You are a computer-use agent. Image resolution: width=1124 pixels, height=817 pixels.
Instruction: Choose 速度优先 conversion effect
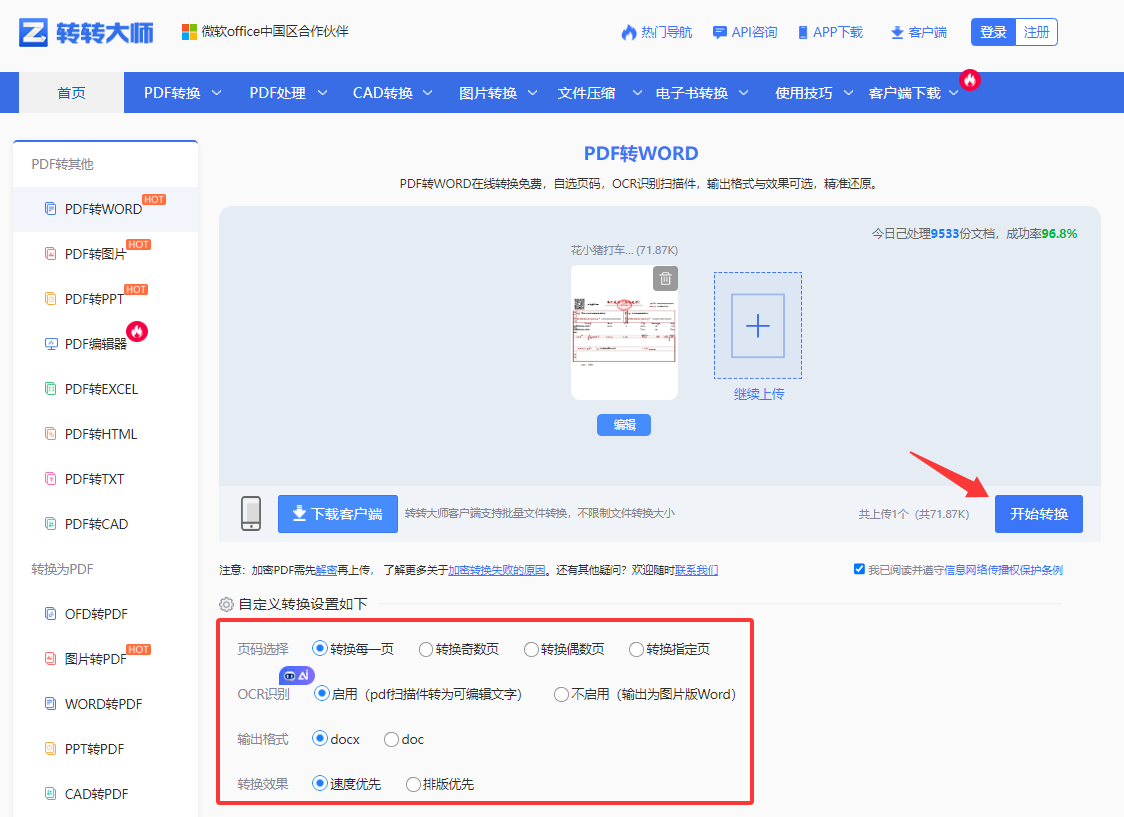tap(320, 783)
